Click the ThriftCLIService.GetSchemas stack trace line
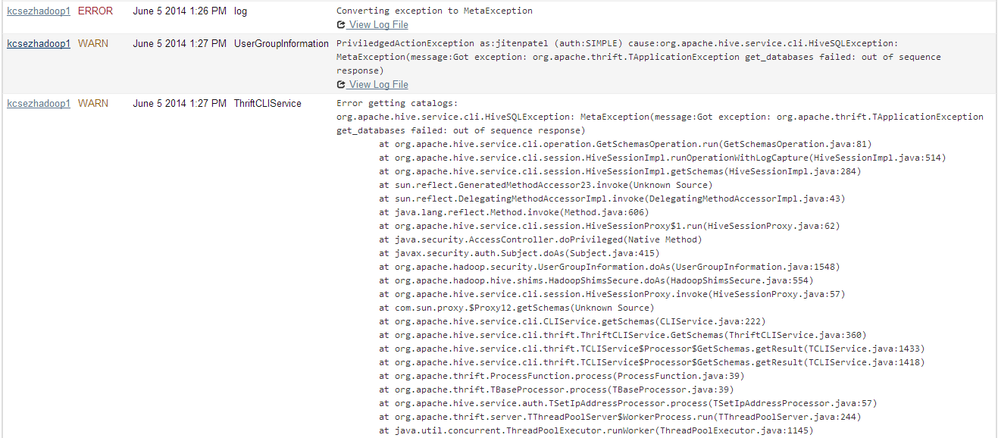The height and width of the screenshot is (438, 998). point(622,336)
